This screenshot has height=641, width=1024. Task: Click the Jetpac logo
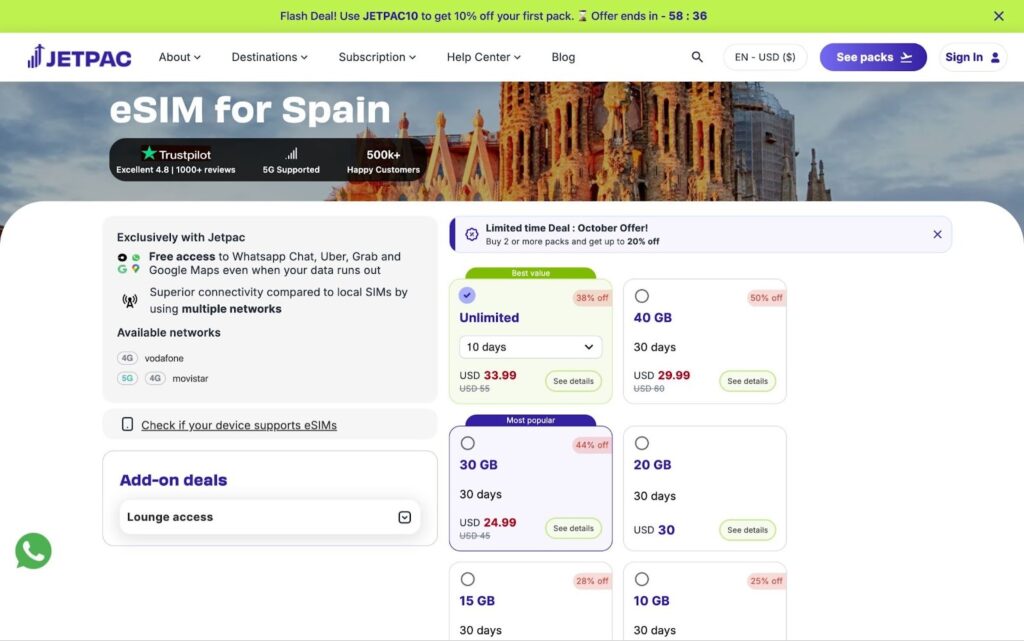pyautogui.click(x=80, y=57)
